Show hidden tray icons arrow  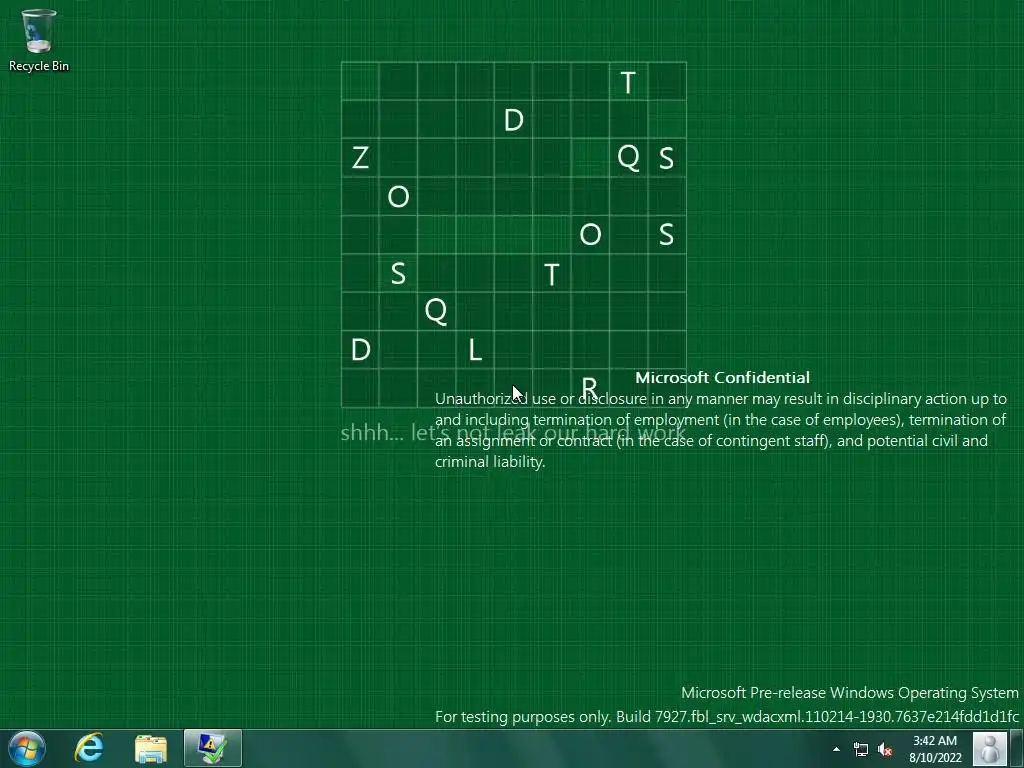coord(836,749)
